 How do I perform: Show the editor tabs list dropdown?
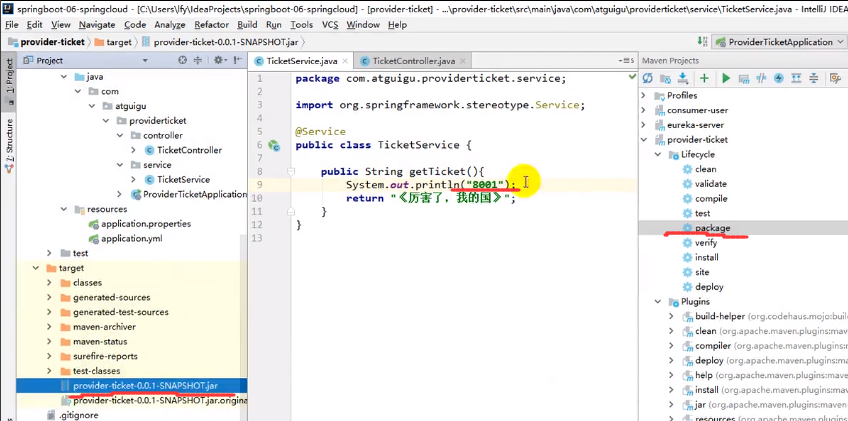tap(628, 61)
